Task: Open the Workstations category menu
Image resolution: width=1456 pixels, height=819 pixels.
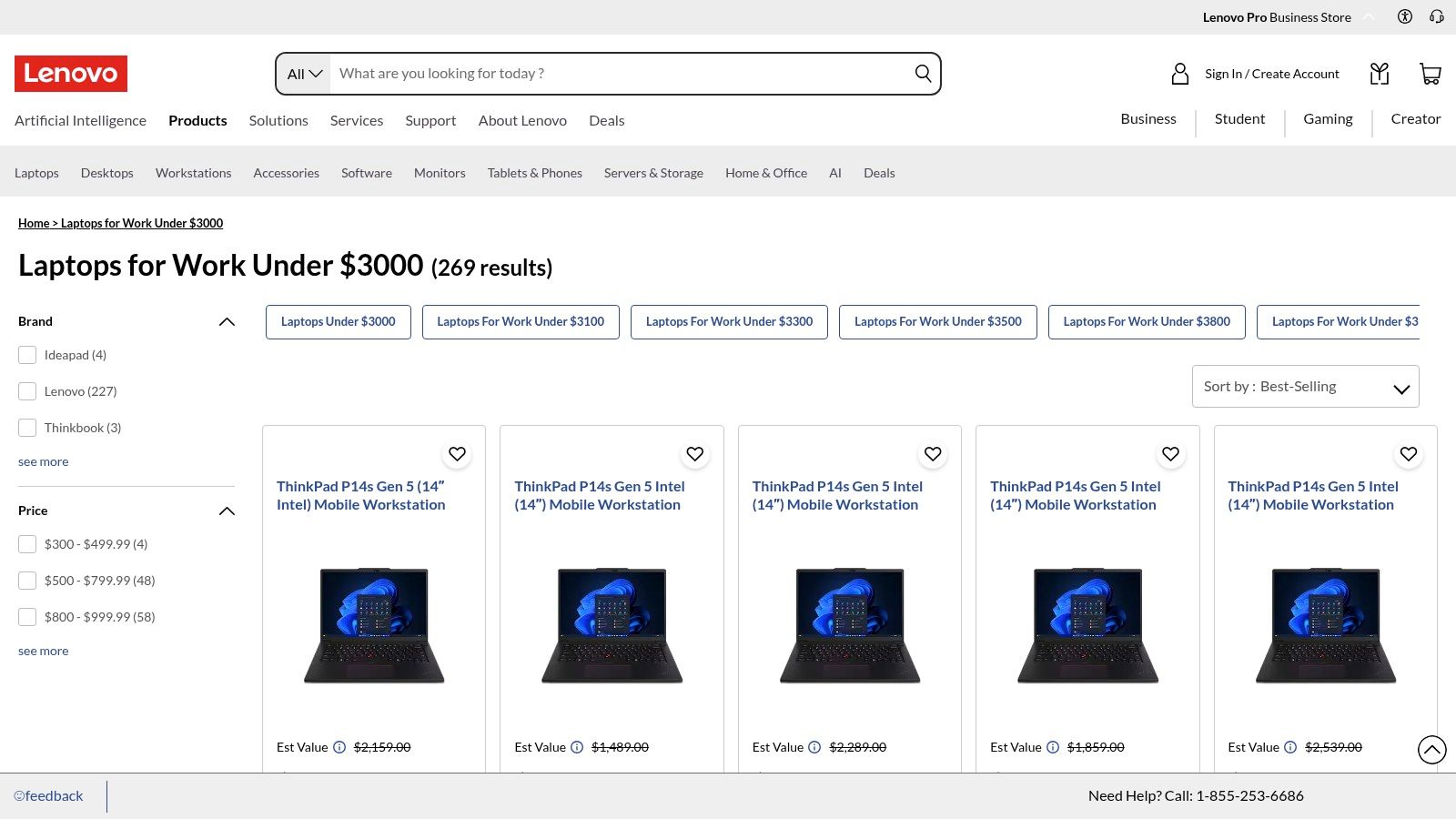Action: [193, 173]
